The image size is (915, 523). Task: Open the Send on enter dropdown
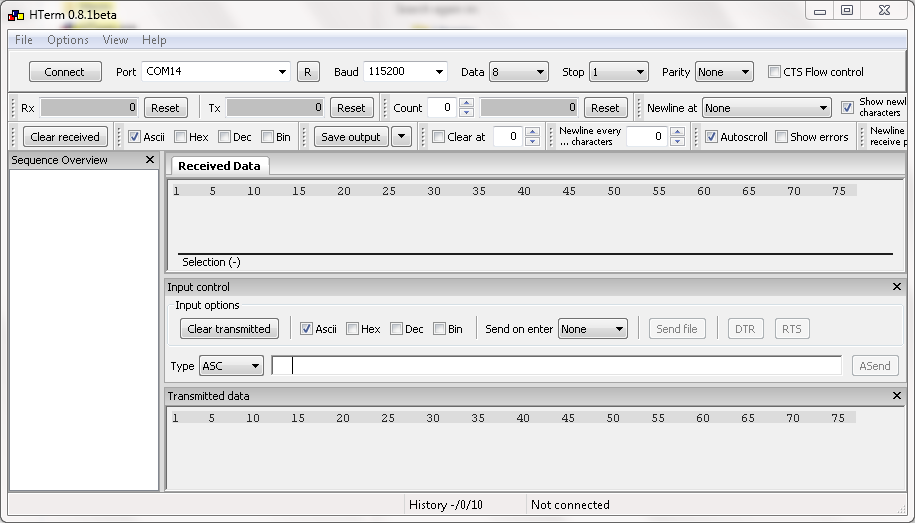click(x=592, y=329)
